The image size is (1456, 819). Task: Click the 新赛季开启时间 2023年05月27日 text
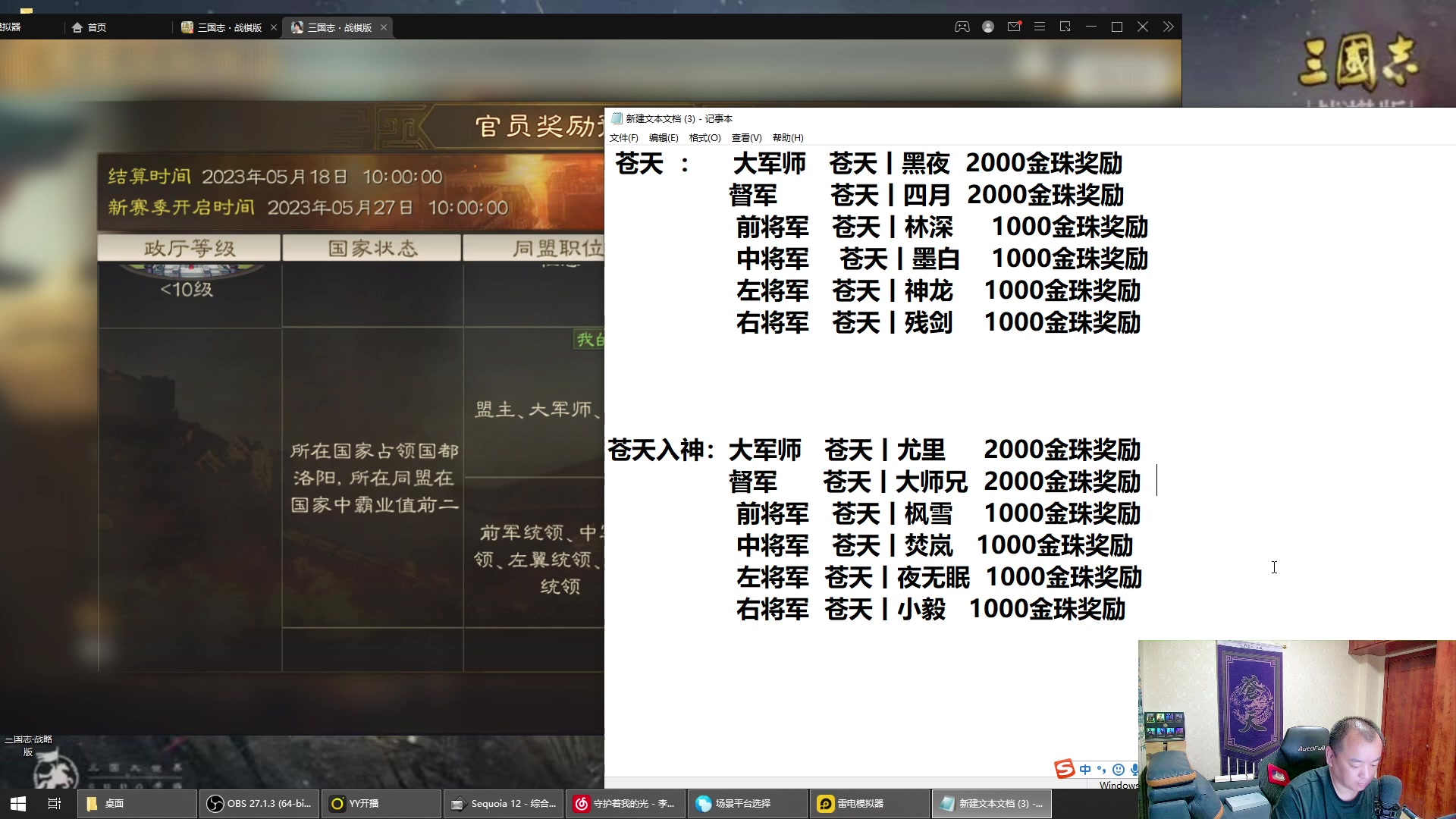(x=308, y=207)
